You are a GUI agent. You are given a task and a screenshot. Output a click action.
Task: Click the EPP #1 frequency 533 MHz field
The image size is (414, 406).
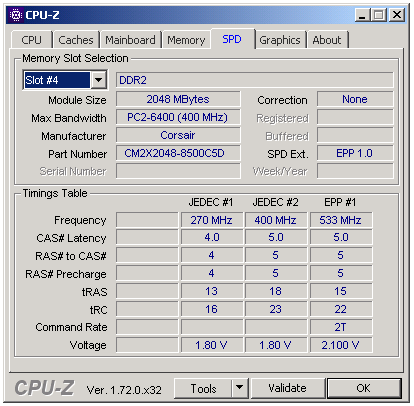(x=341, y=220)
